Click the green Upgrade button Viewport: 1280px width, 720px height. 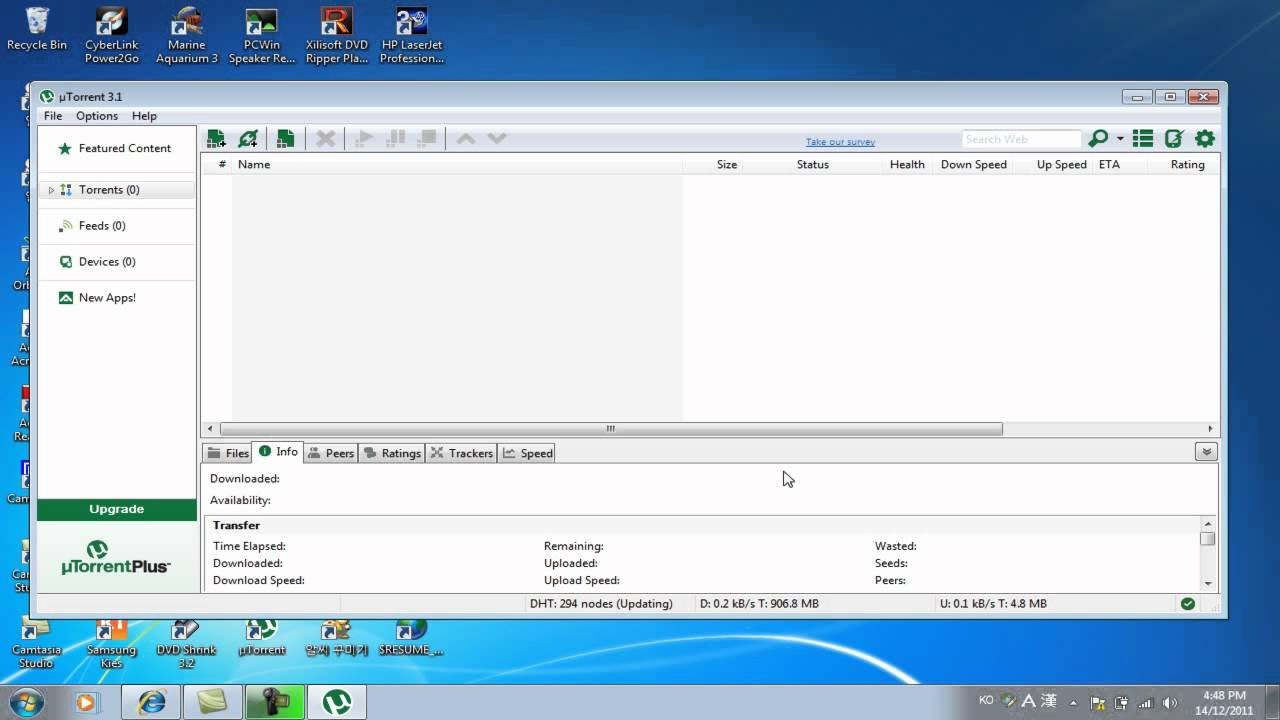117,509
